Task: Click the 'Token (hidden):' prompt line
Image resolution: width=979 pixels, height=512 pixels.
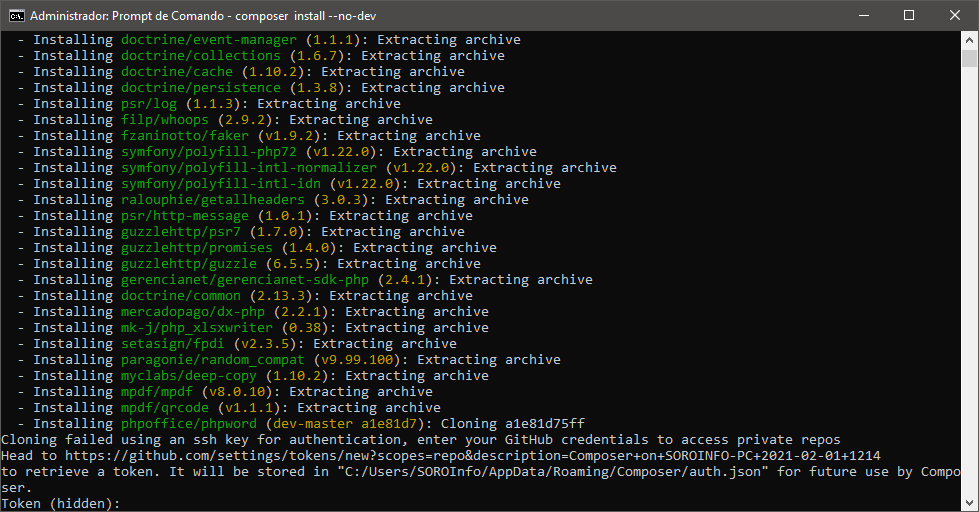Action: [61, 503]
